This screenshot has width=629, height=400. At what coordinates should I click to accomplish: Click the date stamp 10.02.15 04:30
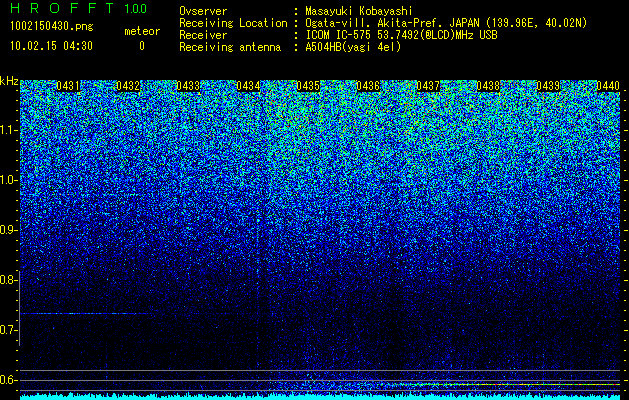pyautogui.click(x=51, y=46)
